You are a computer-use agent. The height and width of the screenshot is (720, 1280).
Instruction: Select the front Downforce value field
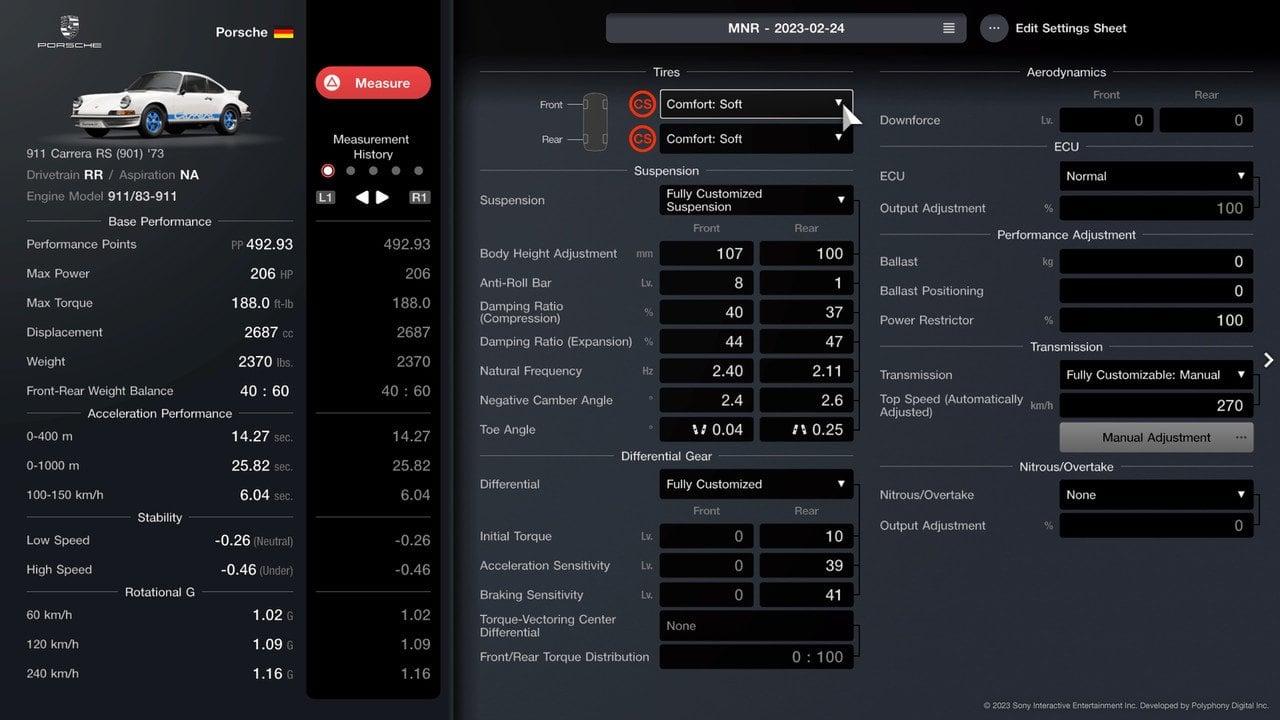tap(1106, 120)
